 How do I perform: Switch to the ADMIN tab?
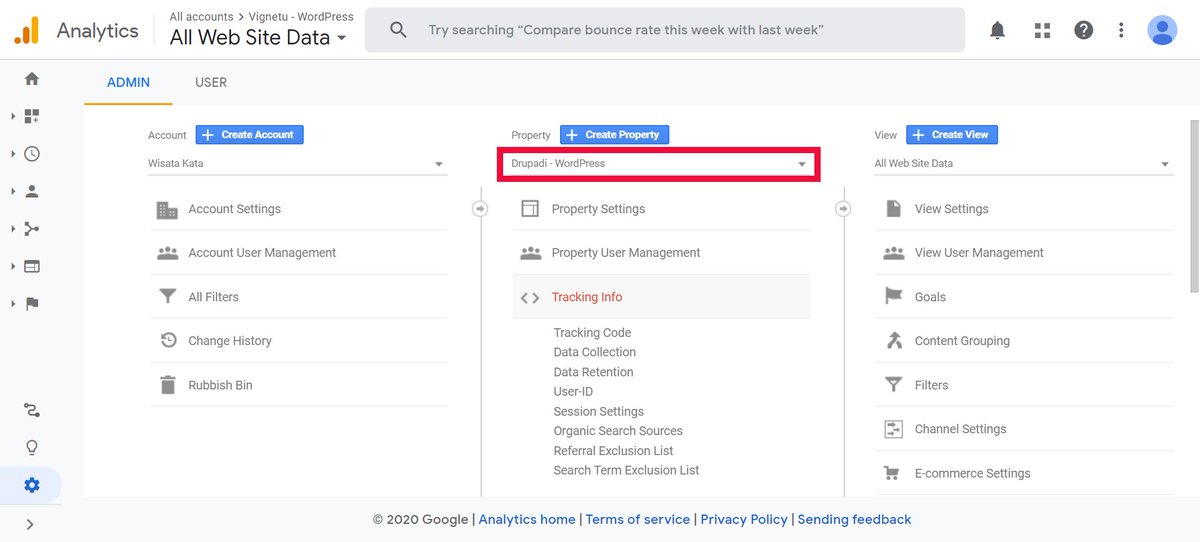128,82
